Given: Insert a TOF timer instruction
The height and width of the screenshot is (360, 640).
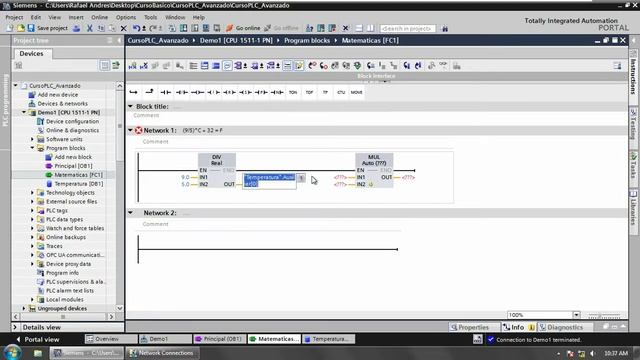Looking at the screenshot, I should 309,93.
